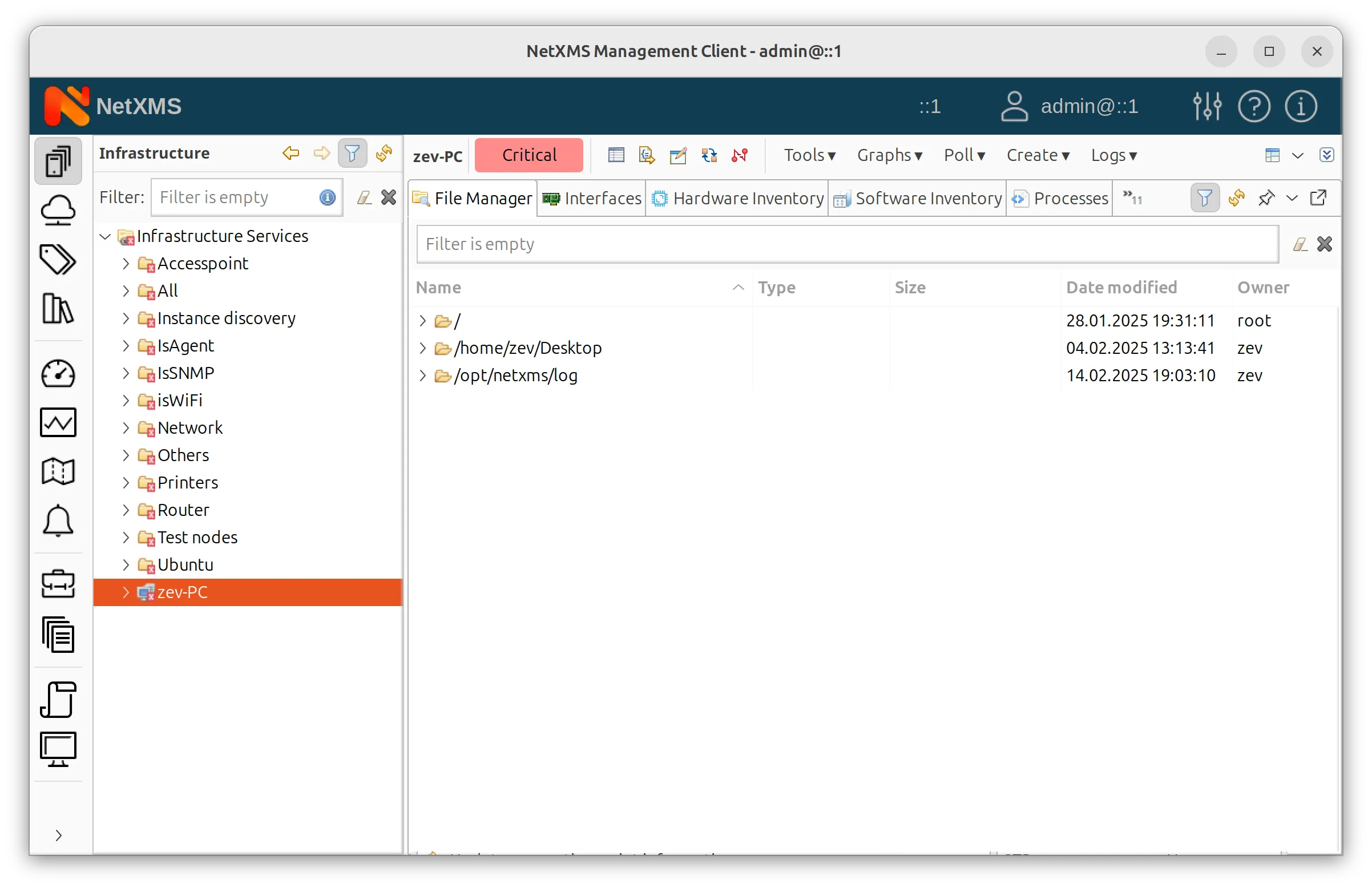This screenshot has width=1372, height=888.
Task: Open File Manager in a new window (pop-out icon)
Action: (1320, 198)
